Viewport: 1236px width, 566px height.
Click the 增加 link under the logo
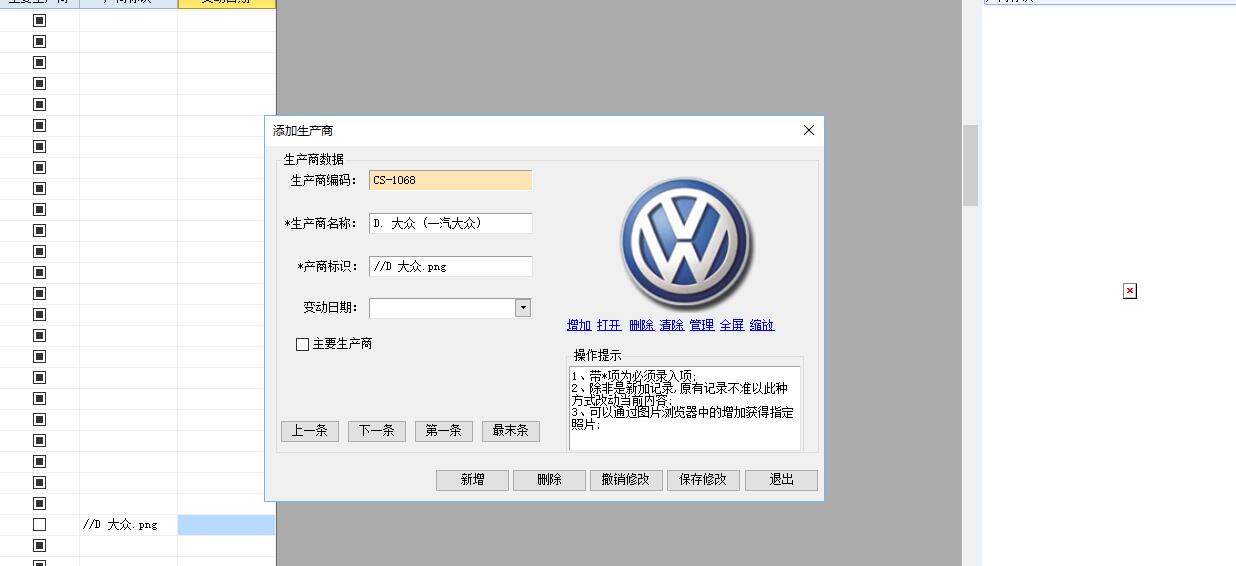(579, 325)
